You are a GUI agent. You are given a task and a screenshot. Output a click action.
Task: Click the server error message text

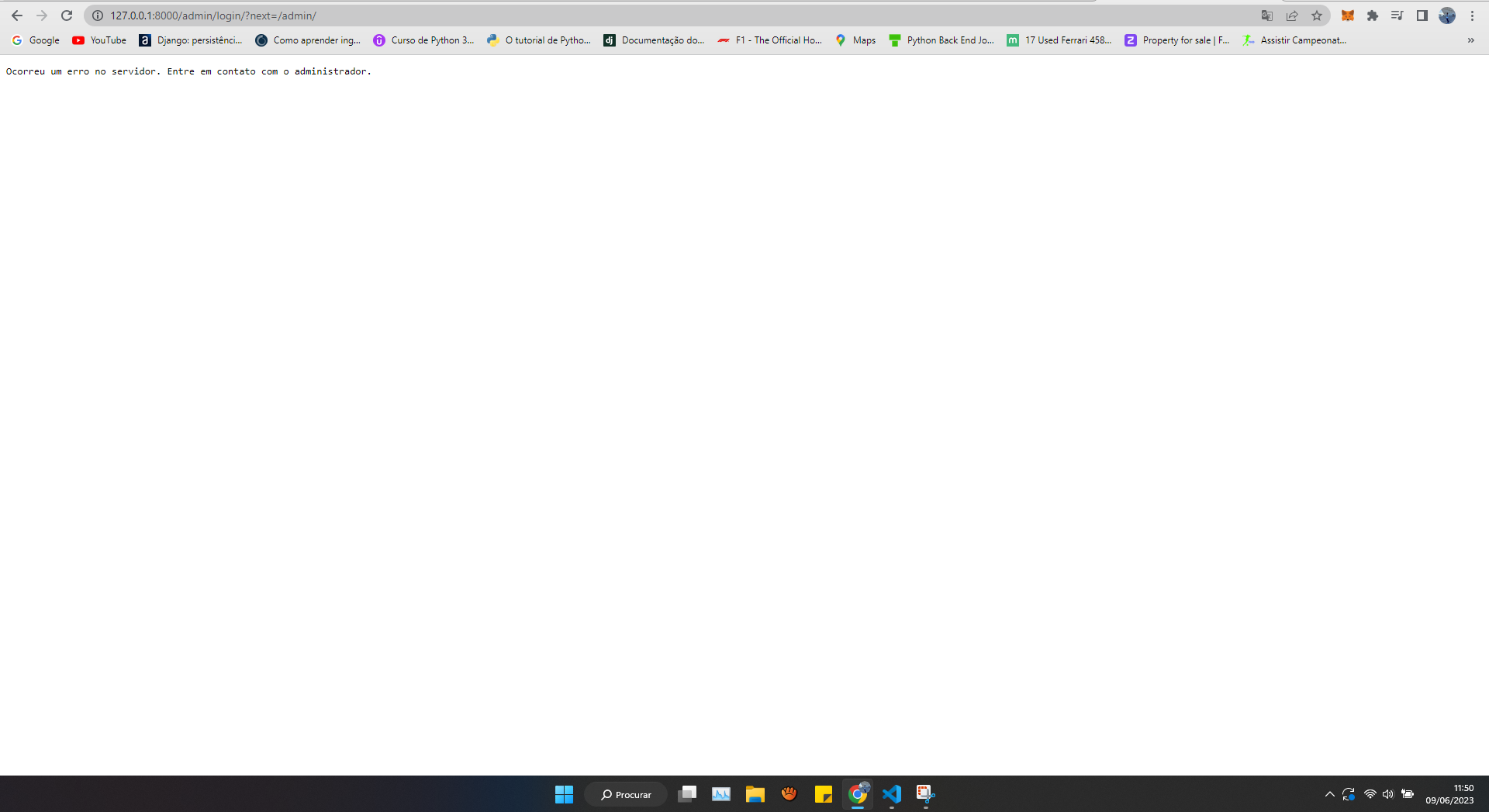pyautogui.click(x=188, y=71)
